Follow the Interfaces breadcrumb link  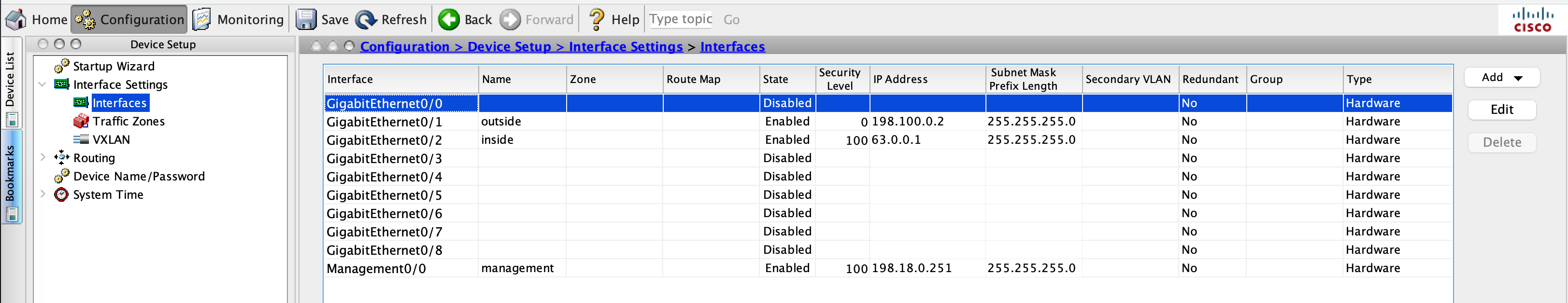[x=732, y=47]
